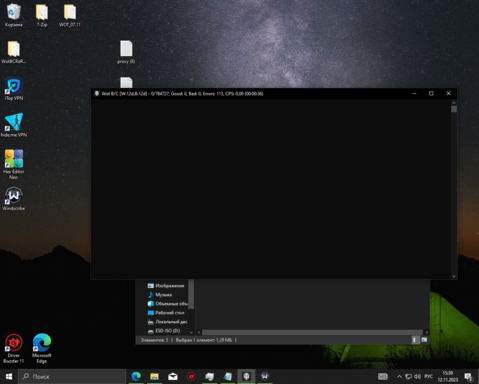Select the proxy (6) file on desktop
479x384 pixels.
click(x=126, y=52)
